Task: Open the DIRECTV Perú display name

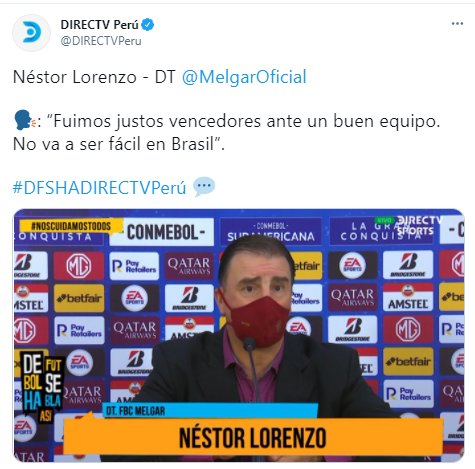Action: (99, 25)
